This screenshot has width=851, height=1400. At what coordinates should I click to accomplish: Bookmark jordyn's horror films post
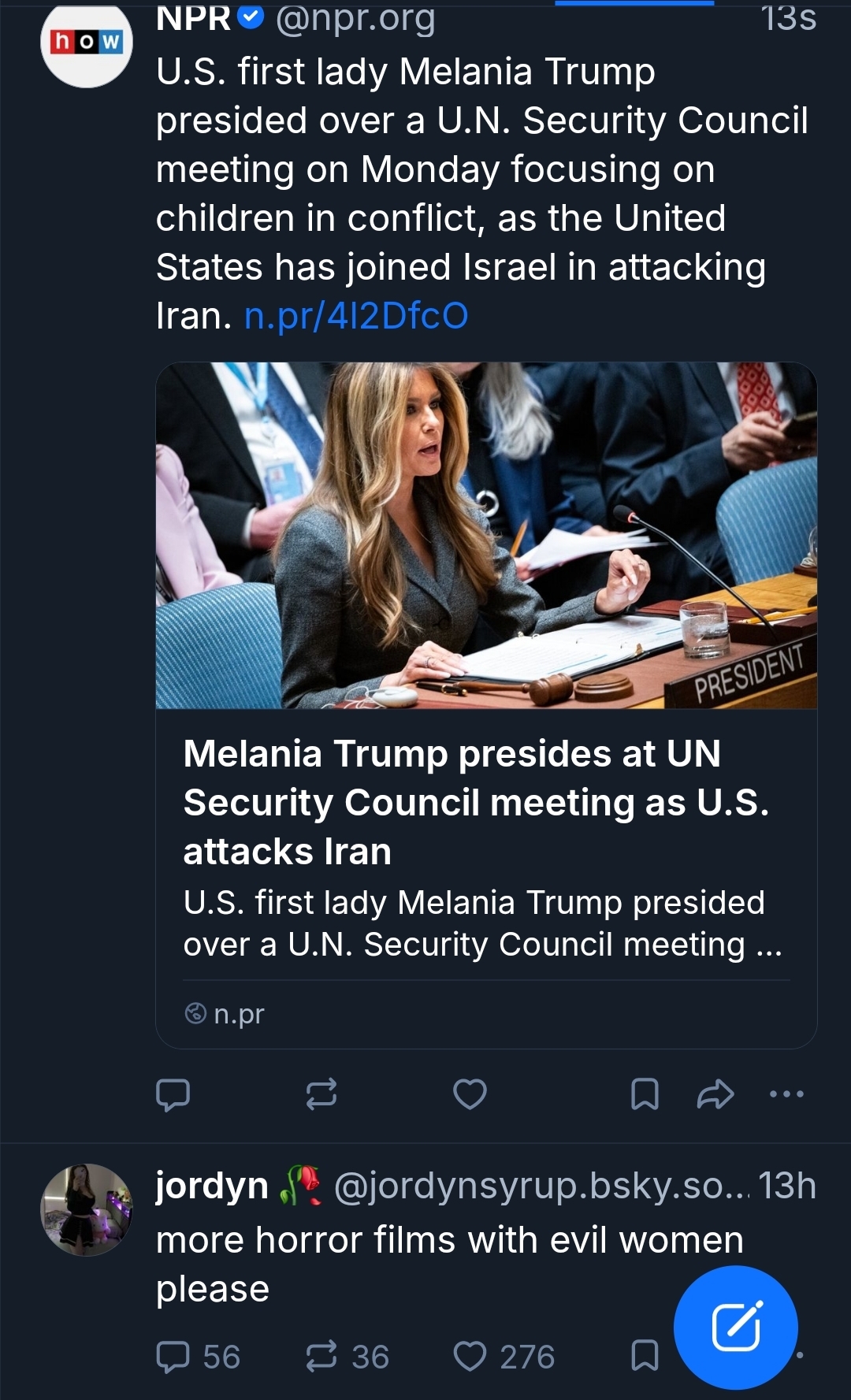tap(645, 1356)
